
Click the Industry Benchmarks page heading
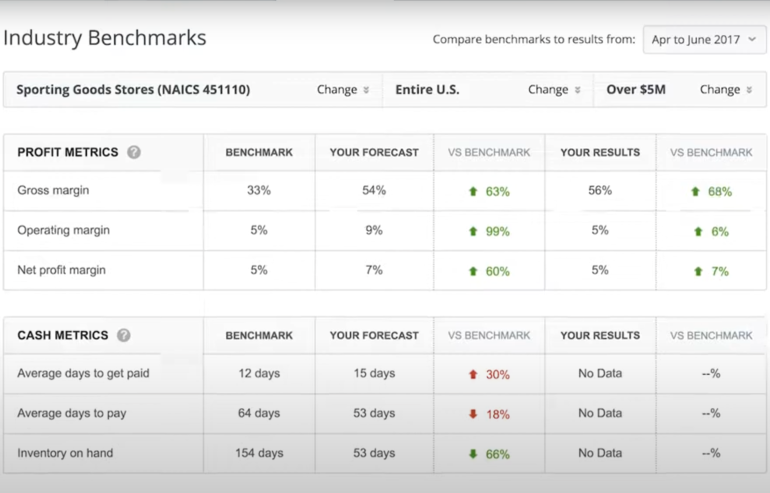pyautogui.click(x=104, y=38)
